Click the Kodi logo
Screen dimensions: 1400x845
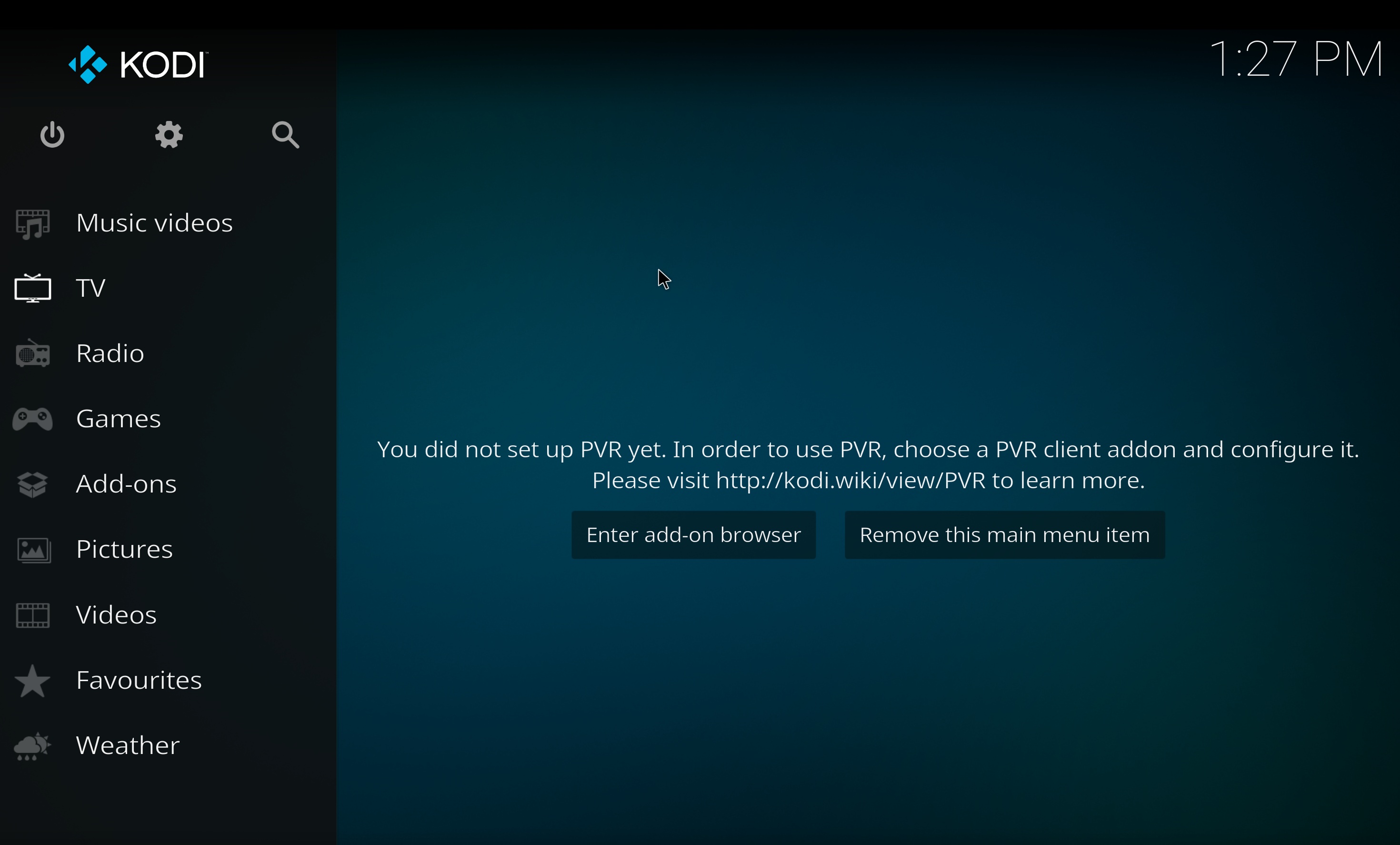point(138,64)
